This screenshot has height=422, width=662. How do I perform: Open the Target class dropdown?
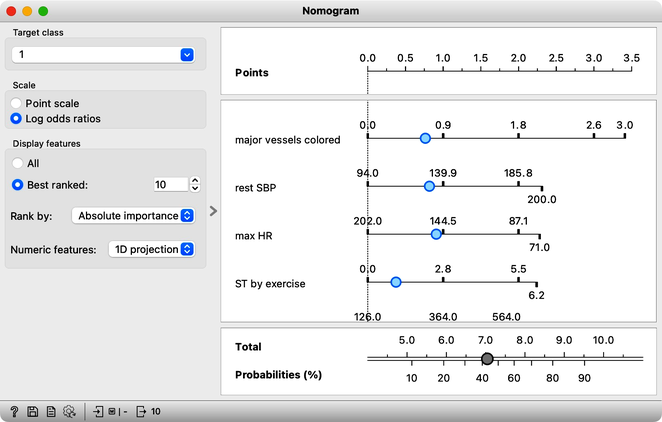(103, 54)
